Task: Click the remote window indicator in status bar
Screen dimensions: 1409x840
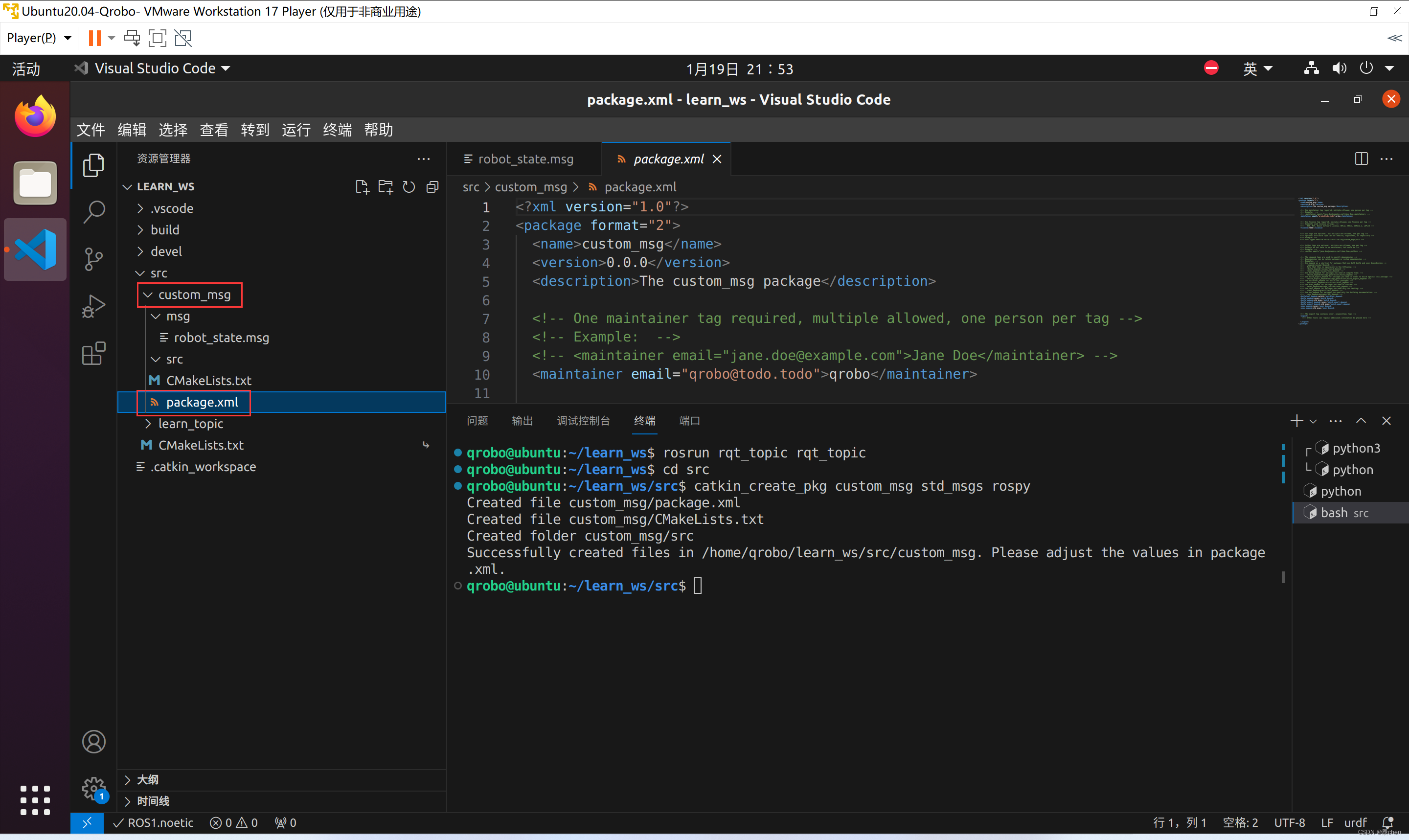Action: click(87, 822)
